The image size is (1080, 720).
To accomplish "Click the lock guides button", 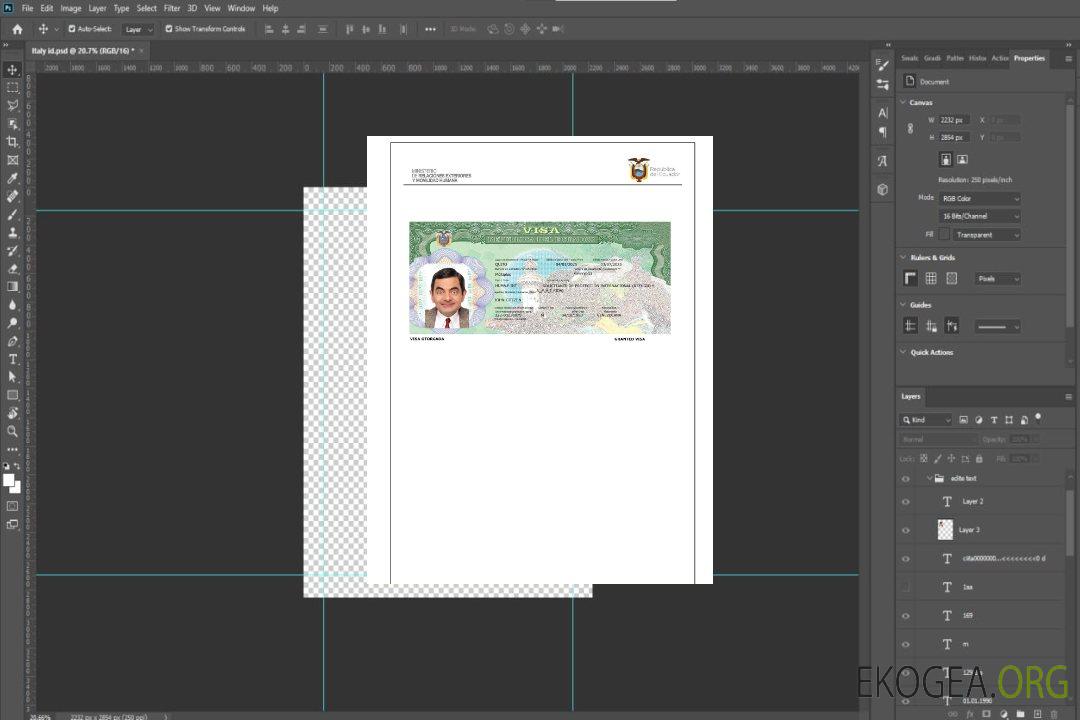I will (931, 327).
